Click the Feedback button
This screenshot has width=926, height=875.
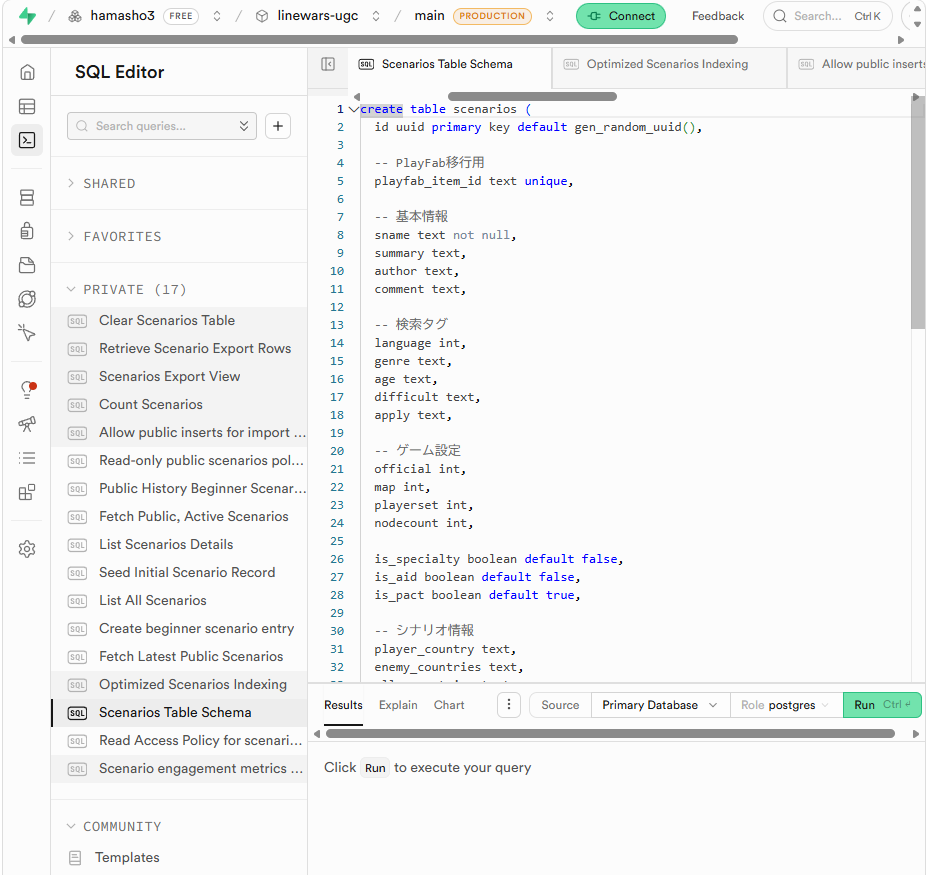718,16
